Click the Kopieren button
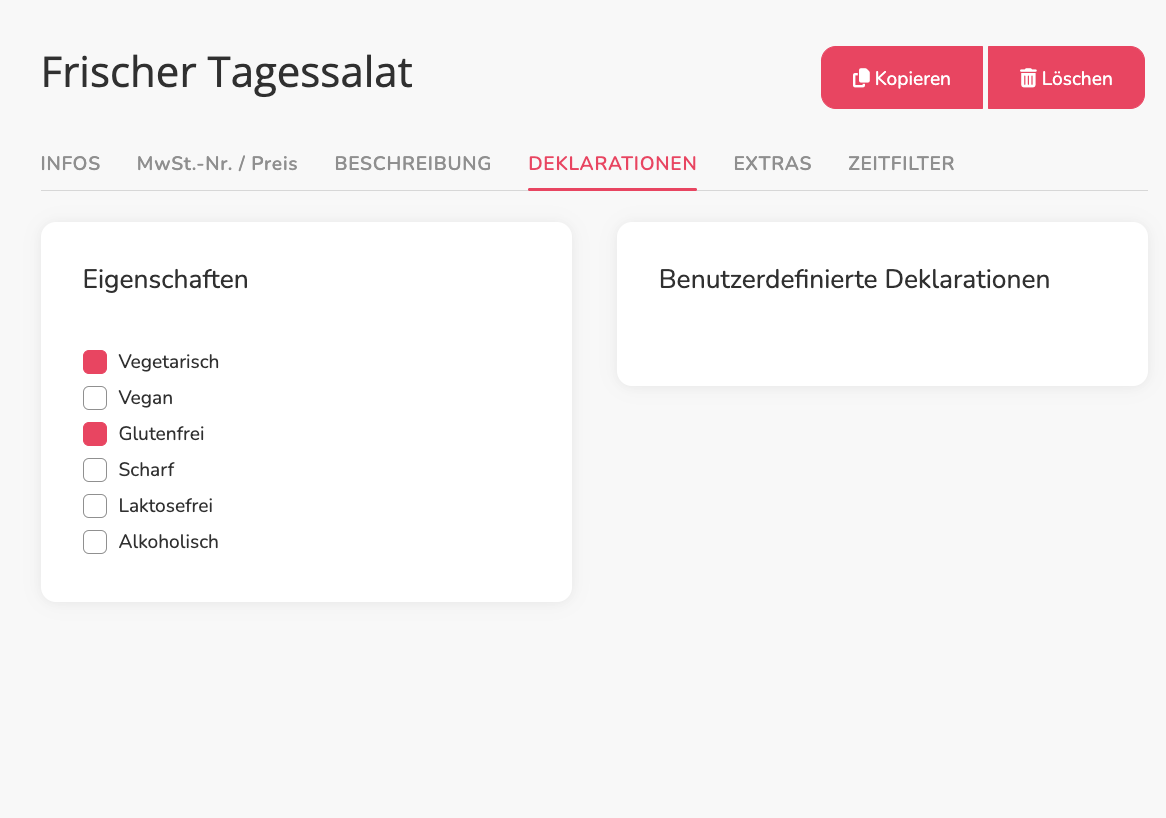This screenshot has width=1166, height=818. coord(902,78)
